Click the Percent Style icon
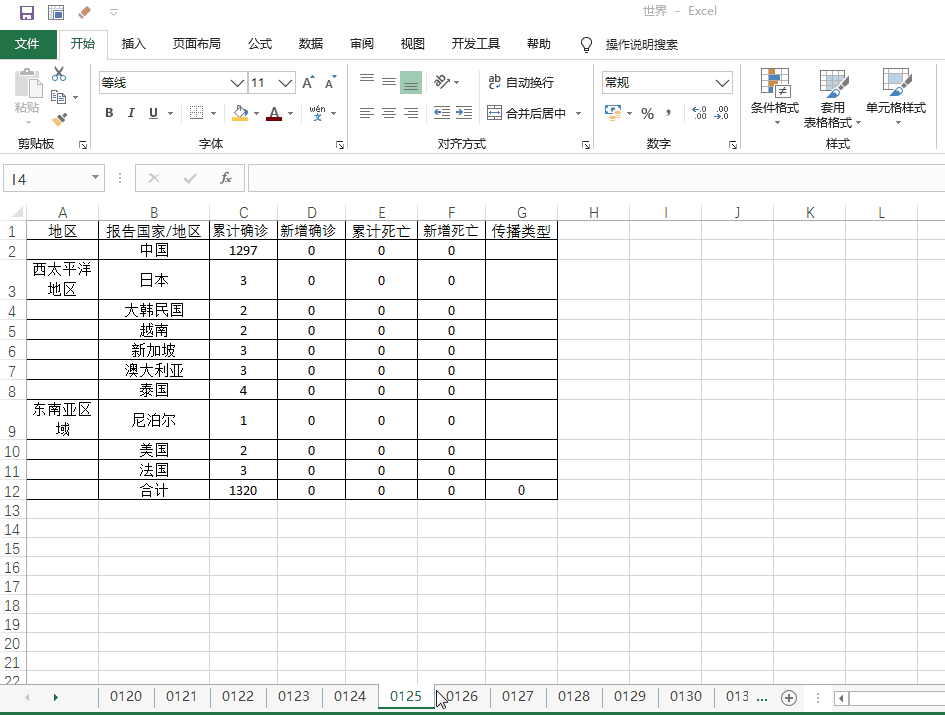Image resolution: width=945 pixels, height=715 pixels. pos(647,113)
